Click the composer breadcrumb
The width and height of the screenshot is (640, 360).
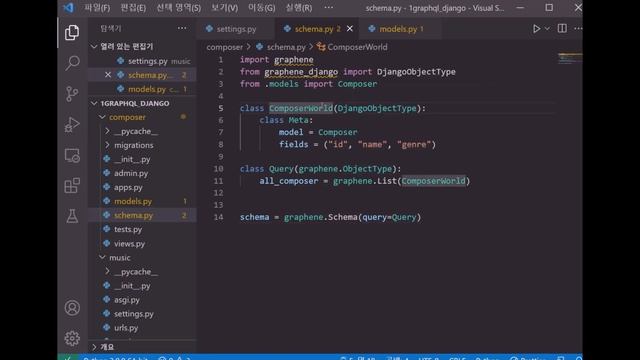[x=224, y=47]
